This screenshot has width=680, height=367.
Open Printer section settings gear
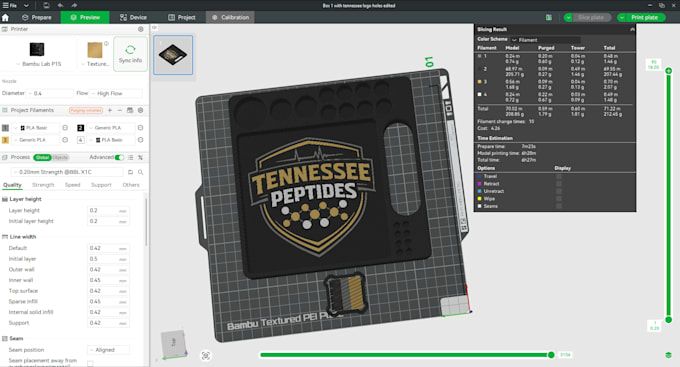[141, 29]
